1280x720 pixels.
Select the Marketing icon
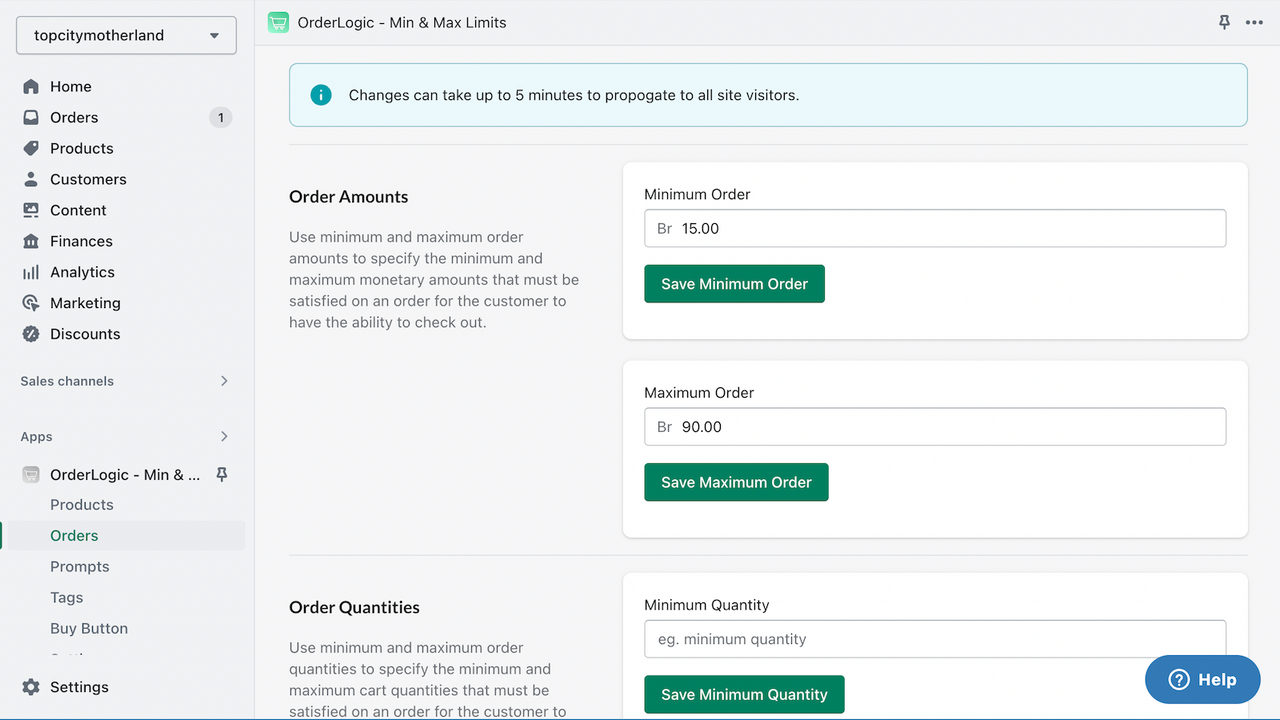(x=31, y=302)
